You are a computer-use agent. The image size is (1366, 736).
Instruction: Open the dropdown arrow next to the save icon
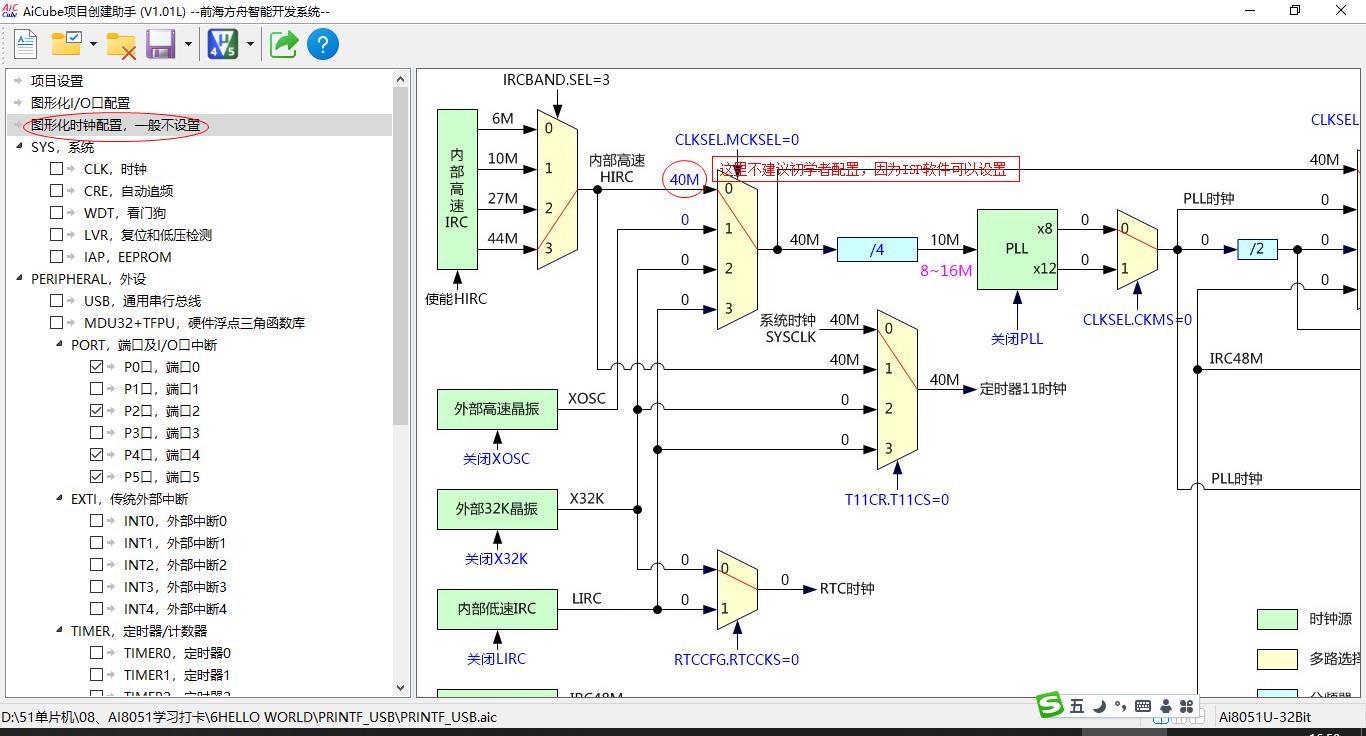(x=188, y=45)
